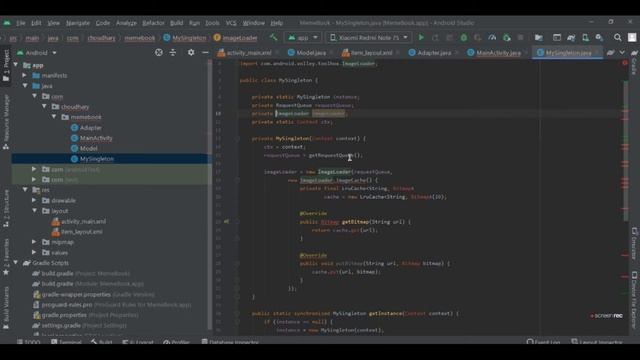Open the Project panel settings gear
Screen dimensions: 640x360
[x=191, y=53]
